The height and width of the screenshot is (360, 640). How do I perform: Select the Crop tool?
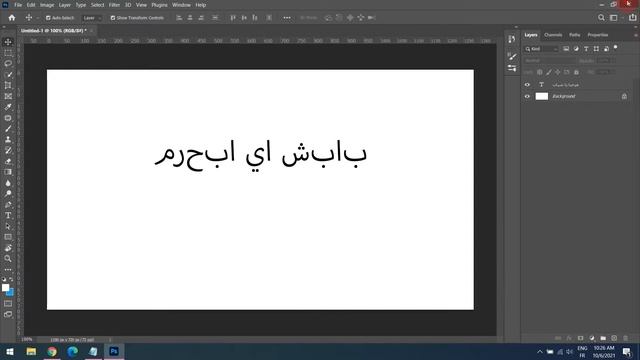tap(8, 85)
